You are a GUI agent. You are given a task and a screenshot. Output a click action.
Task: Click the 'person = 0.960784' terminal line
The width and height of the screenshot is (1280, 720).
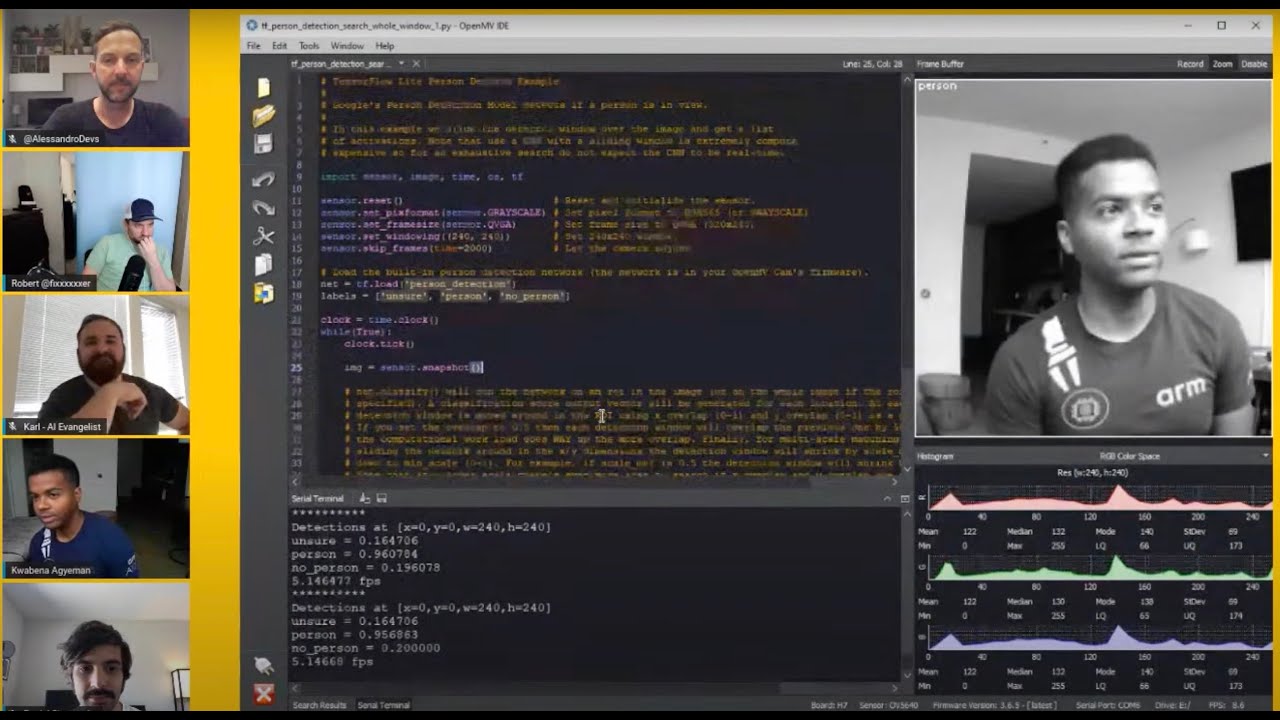click(x=355, y=554)
